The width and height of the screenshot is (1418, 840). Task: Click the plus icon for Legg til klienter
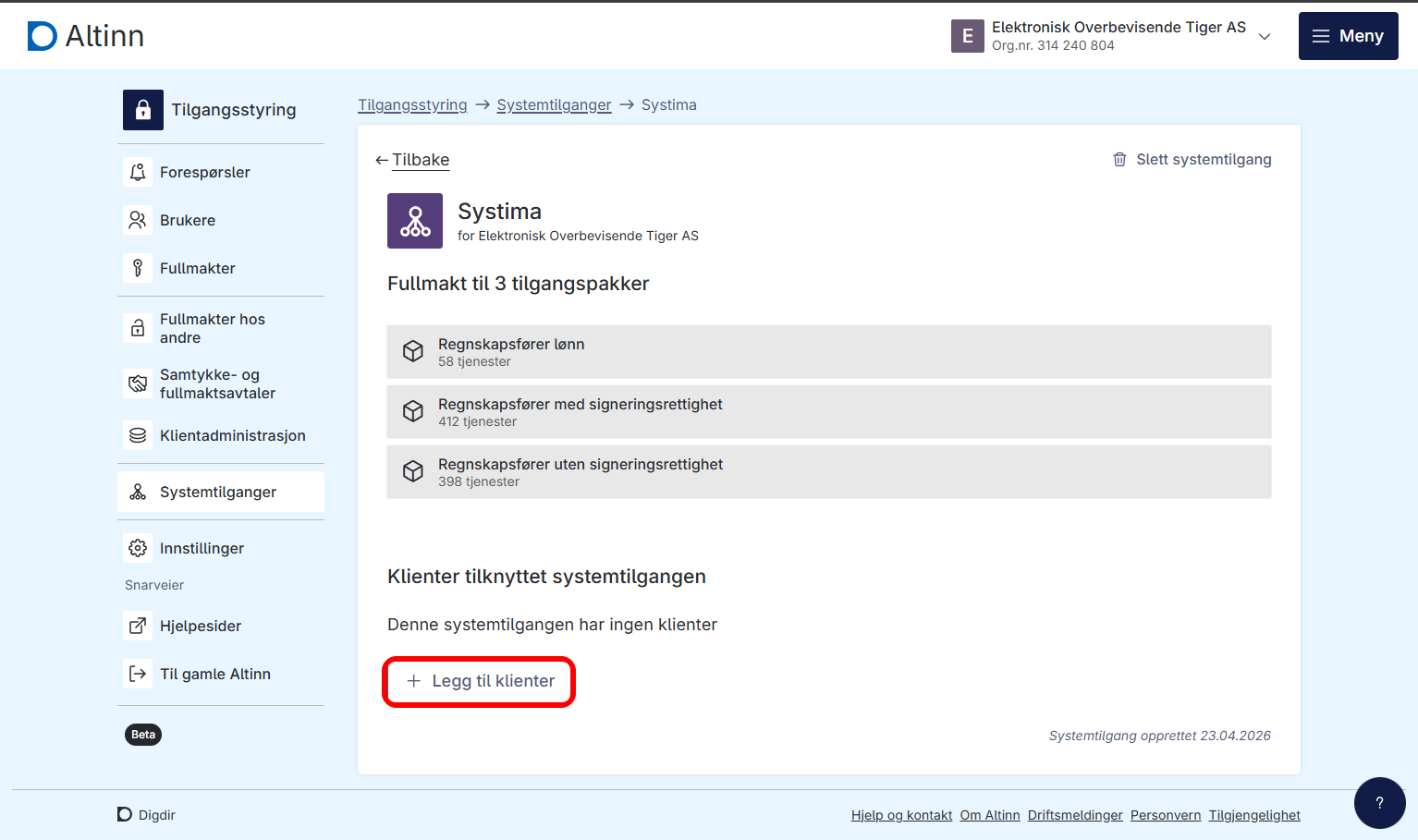pos(414,681)
